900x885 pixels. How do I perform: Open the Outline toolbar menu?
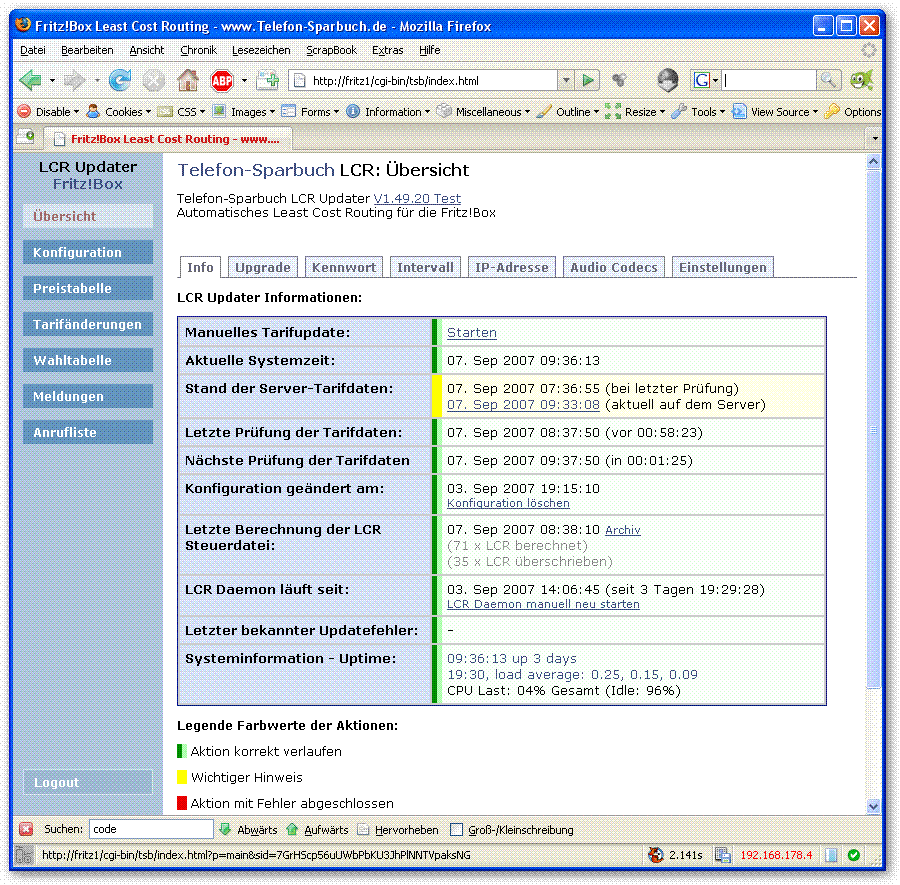(x=568, y=111)
